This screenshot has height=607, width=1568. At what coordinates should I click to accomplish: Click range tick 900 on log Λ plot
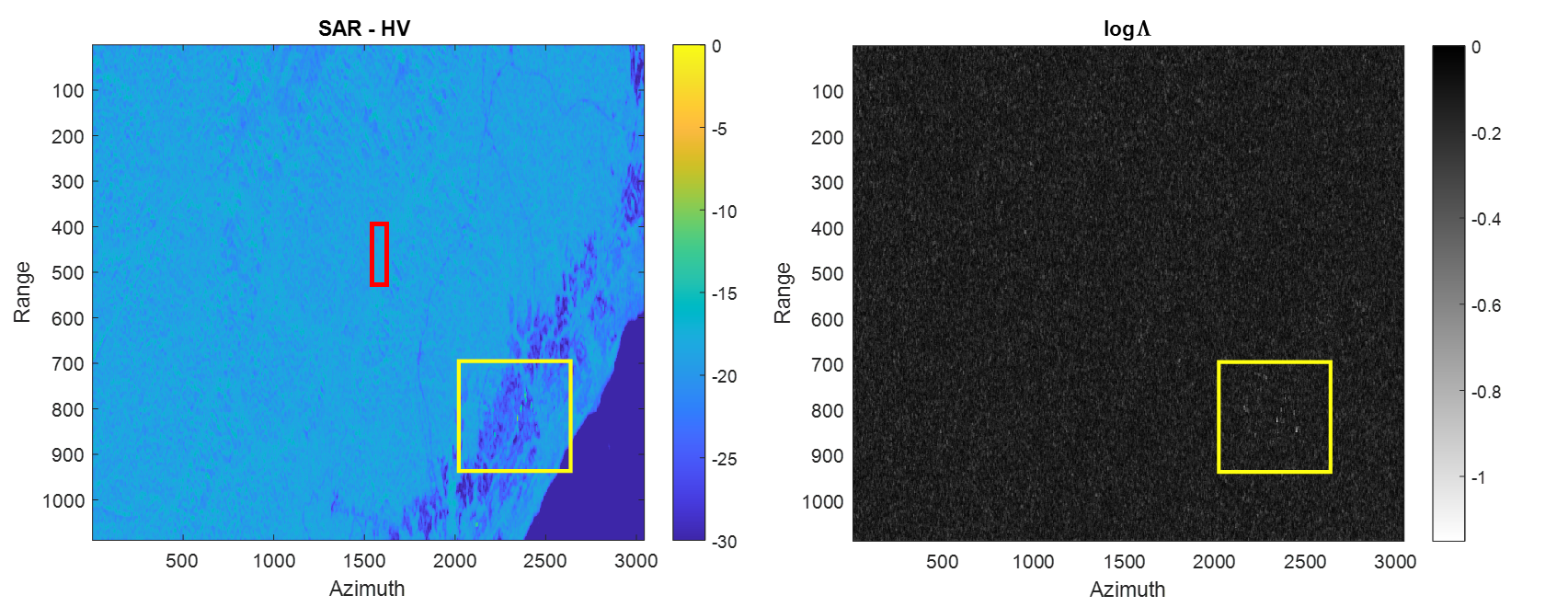828,456
